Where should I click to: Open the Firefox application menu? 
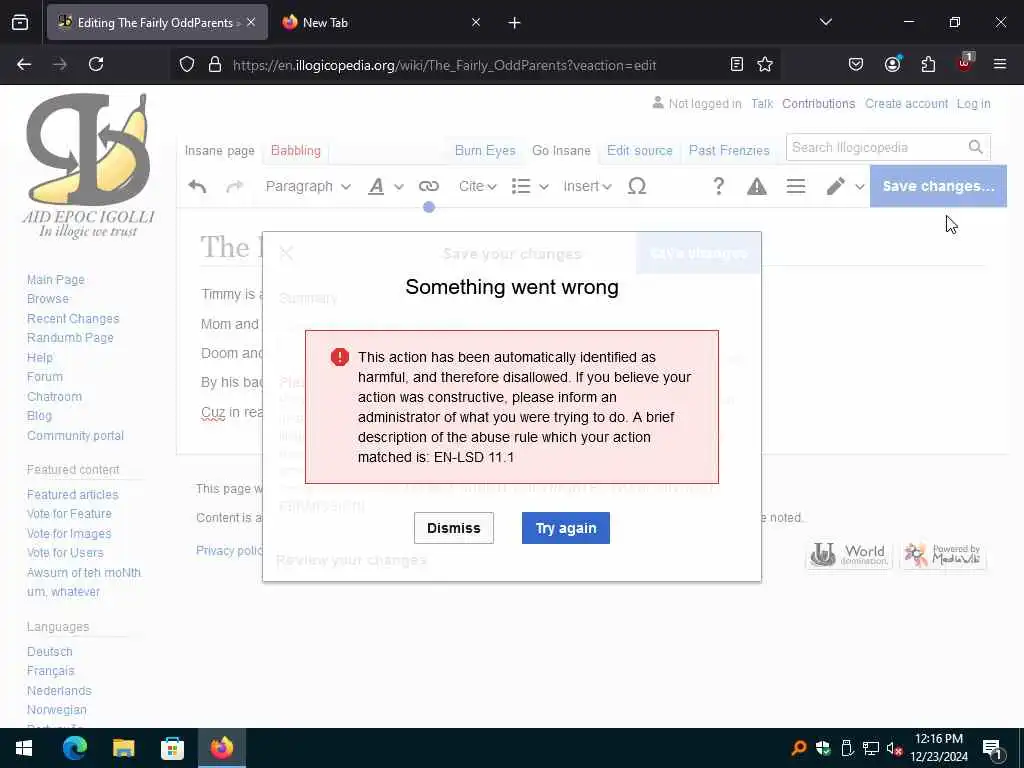pos(1000,64)
